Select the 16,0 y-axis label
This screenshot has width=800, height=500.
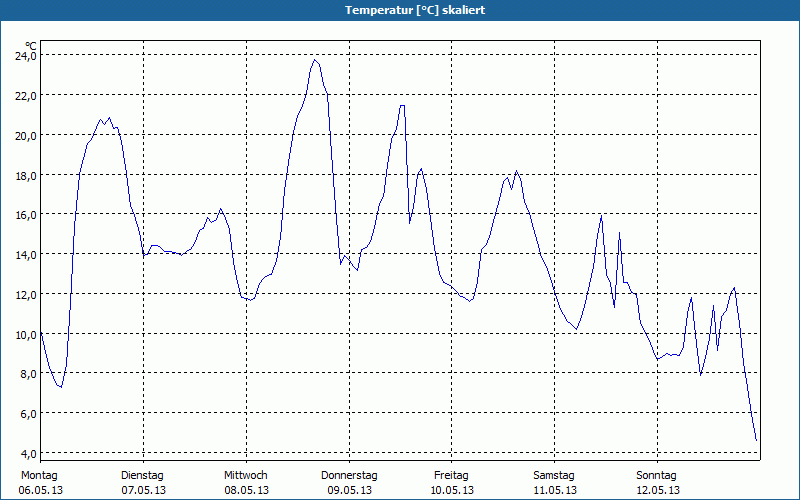(26, 215)
